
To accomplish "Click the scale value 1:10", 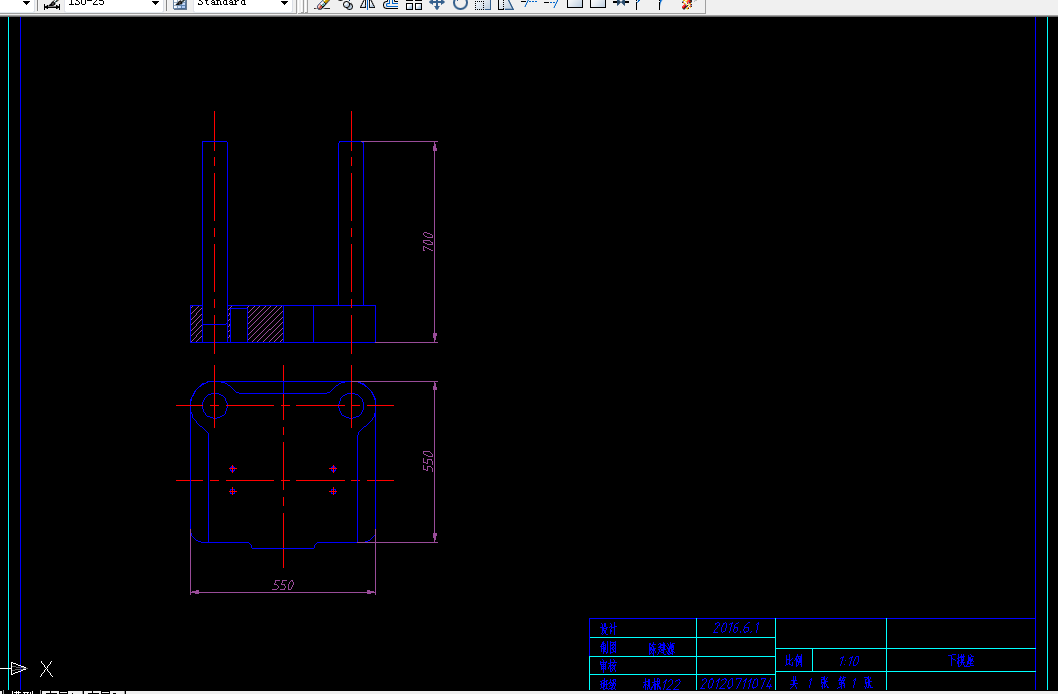I will pos(849,661).
